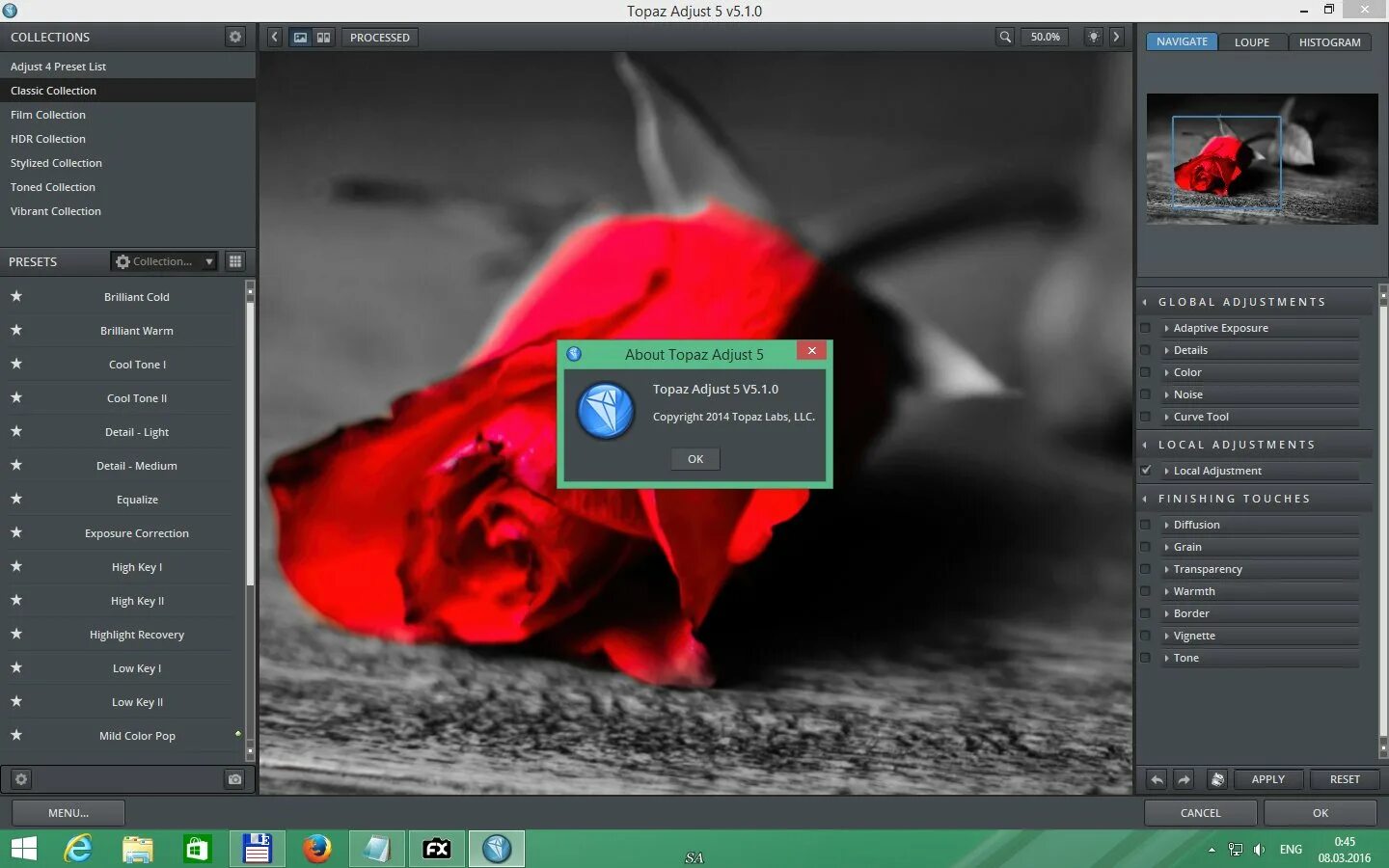Star the Low Key I preset
Image resolution: width=1389 pixels, height=868 pixels.
pyautogui.click(x=16, y=667)
